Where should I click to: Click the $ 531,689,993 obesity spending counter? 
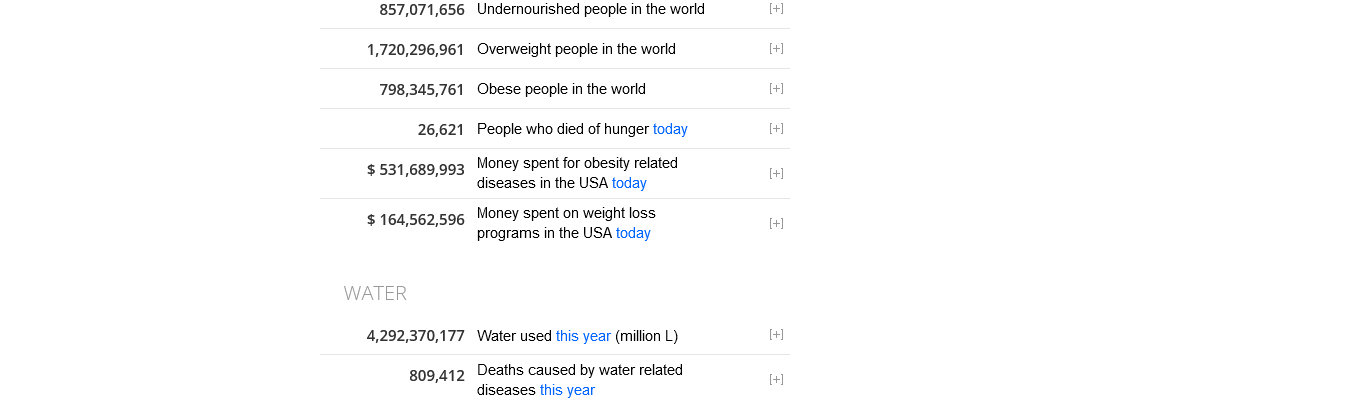pos(415,170)
